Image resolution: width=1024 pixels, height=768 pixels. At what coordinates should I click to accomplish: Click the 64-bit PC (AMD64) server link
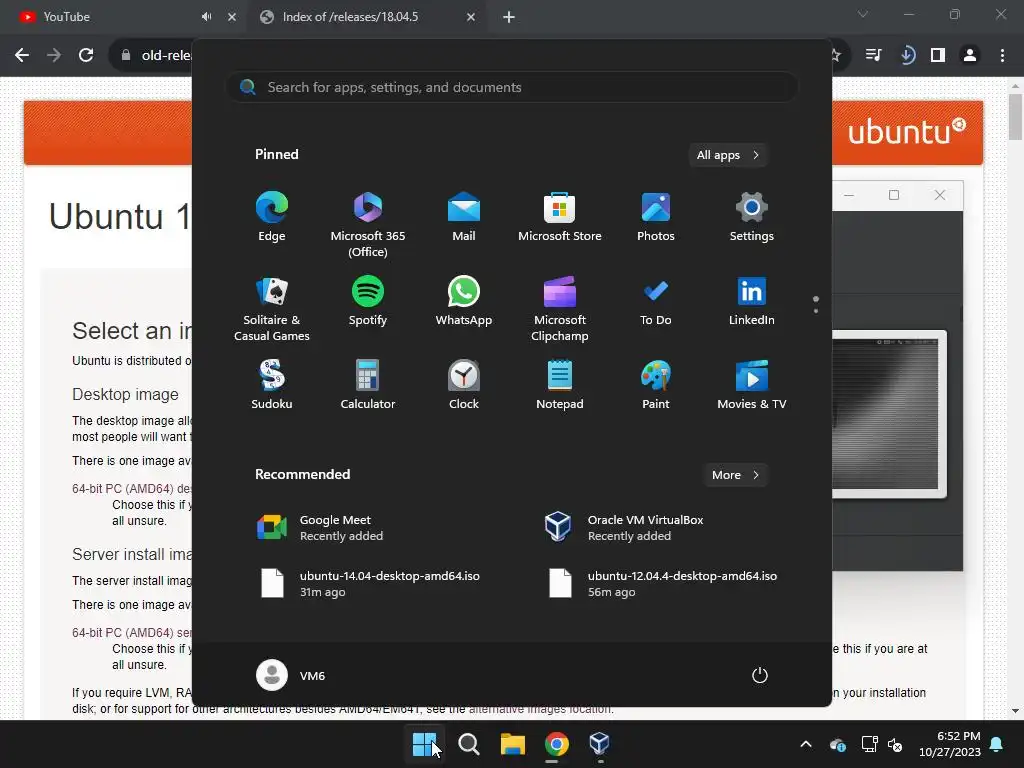pyautogui.click(x=132, y=632)
